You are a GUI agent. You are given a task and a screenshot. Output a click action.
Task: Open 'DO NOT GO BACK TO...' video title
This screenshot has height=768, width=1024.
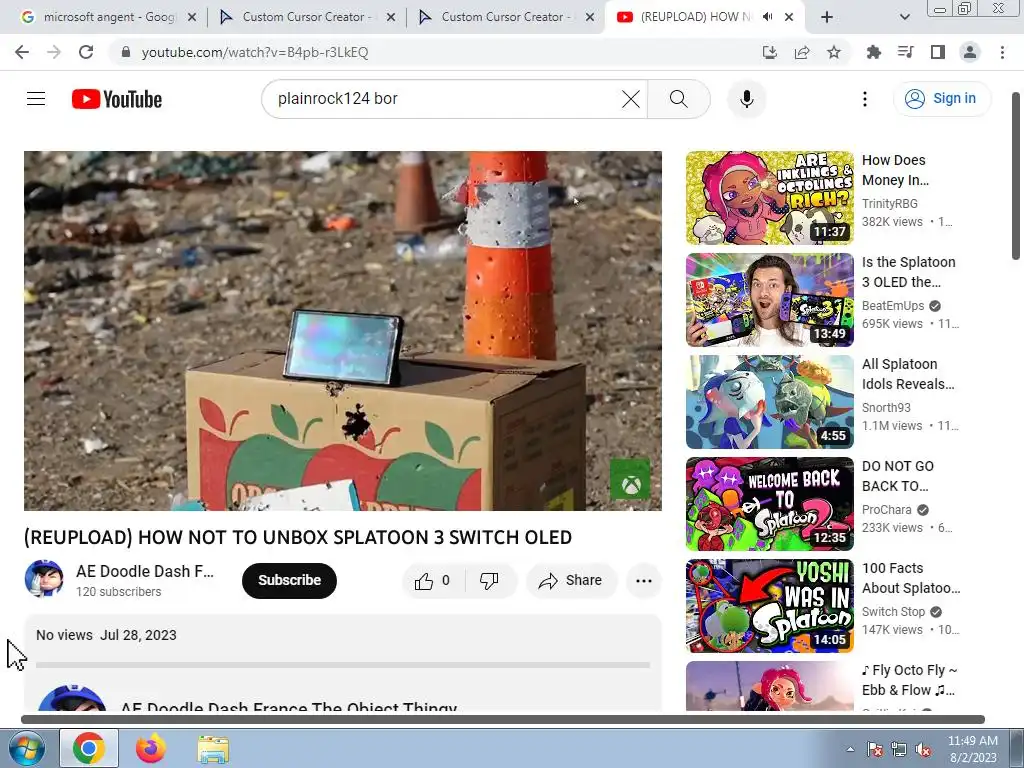898,476
